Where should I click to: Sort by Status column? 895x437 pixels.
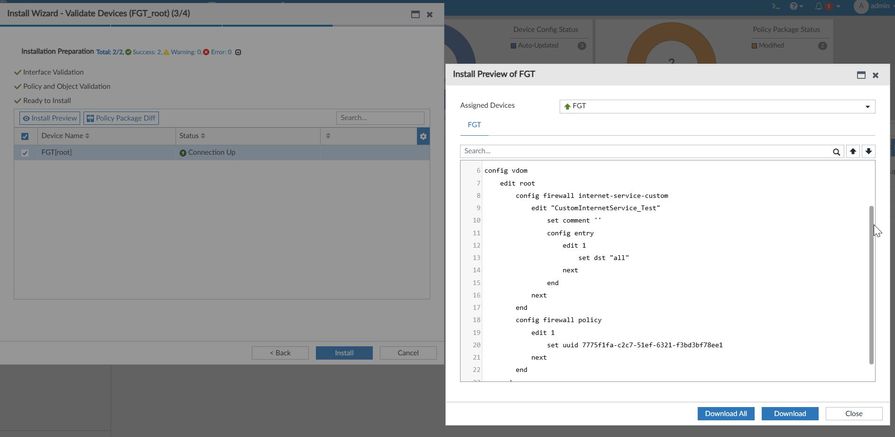[192, 136]
